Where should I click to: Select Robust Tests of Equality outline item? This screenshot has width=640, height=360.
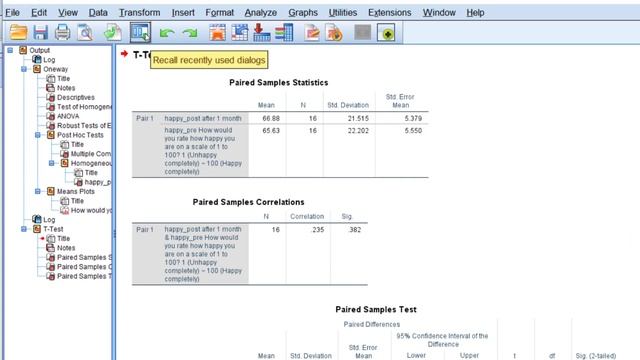pyautogui.click(x=84, y=125)
